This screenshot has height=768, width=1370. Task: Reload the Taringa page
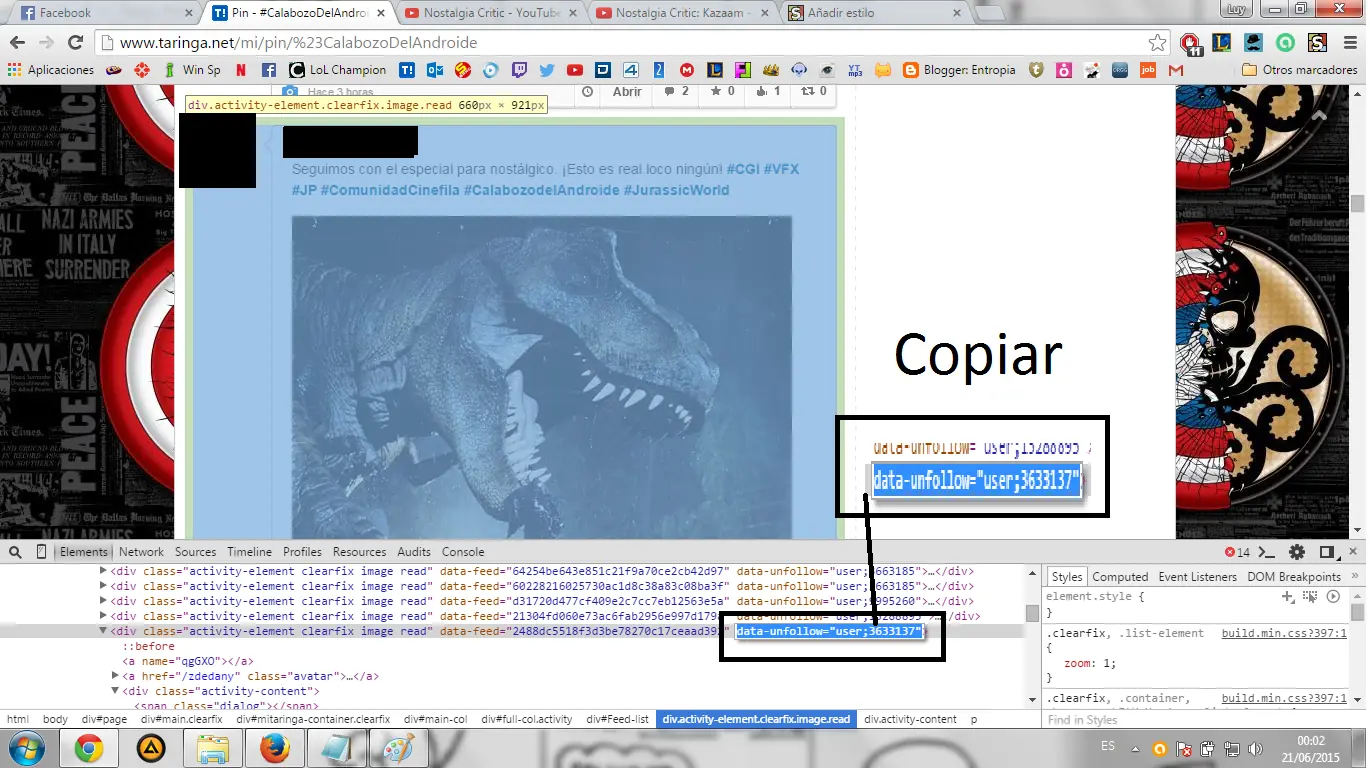point(75,43)
